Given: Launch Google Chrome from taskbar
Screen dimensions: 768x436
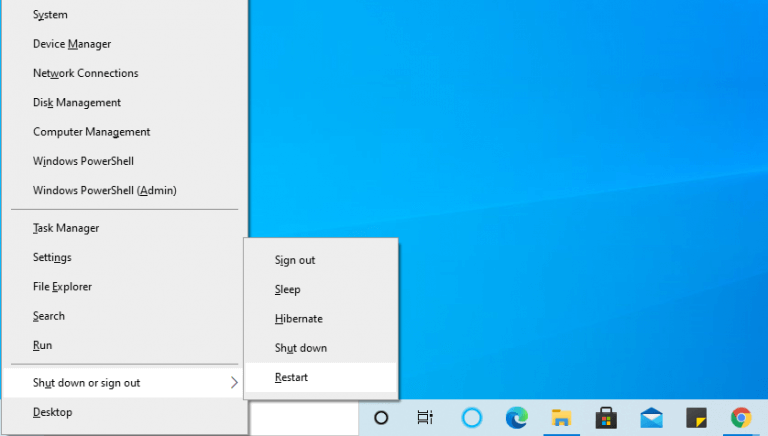Looking at the screenshot, I should (x=741, y=418).
